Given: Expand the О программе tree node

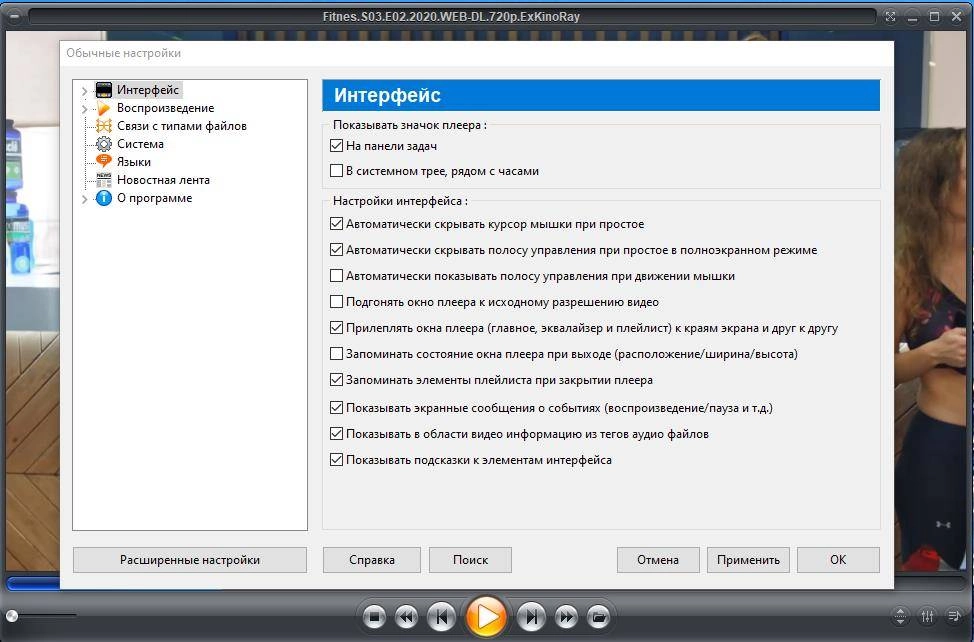Looking at the screenshot, I should pos(84,199).
